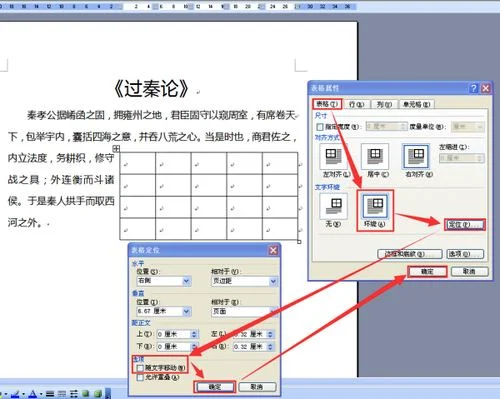Image resolution: width=500 pixels, height=399 pixels.
Task: Close the 表格定位 dialog
Action: pyautogui.click(x=273, y=250)
